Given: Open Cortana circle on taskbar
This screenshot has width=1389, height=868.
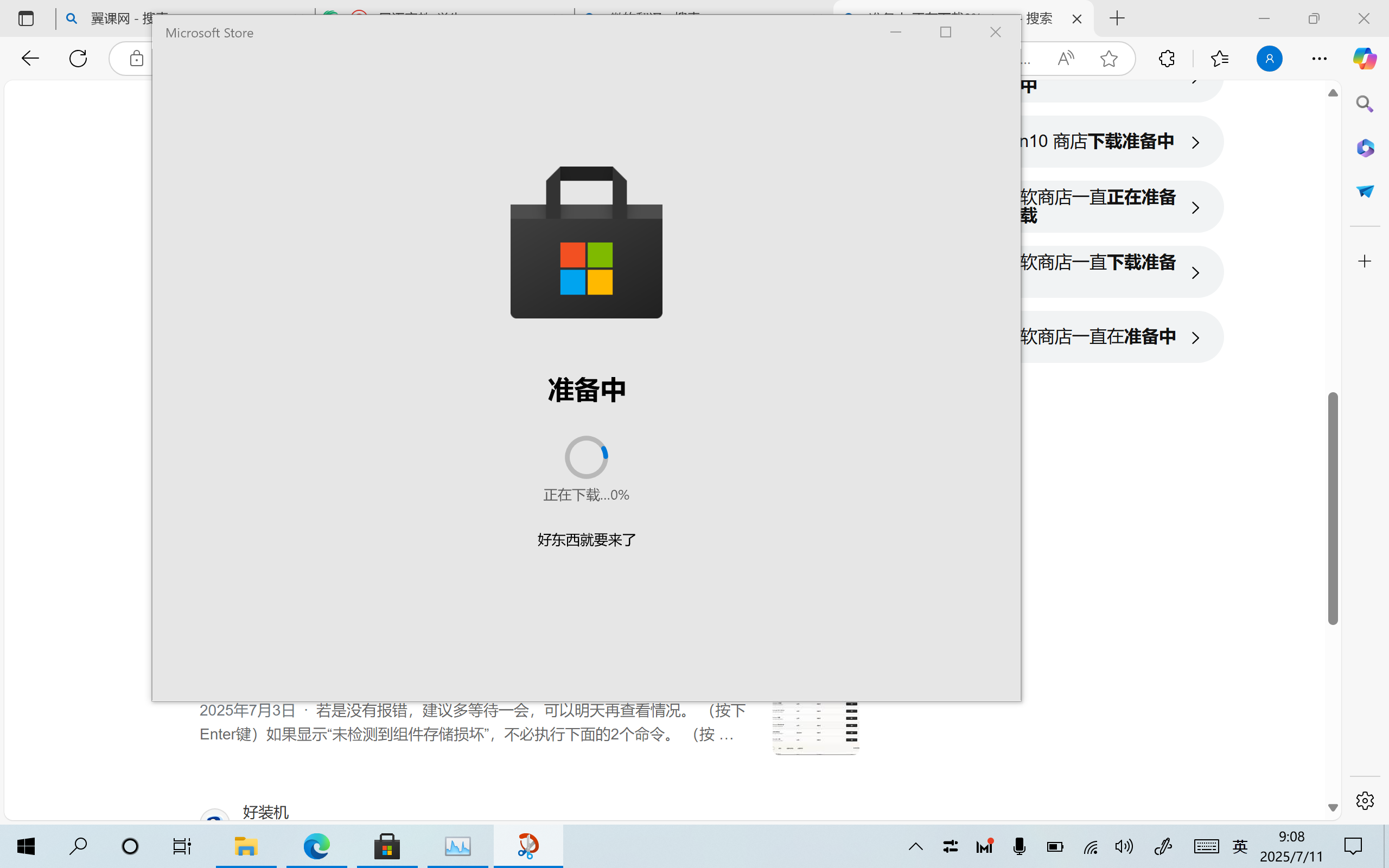Looking at the screenshot, I should pyautogui.click(x=130, y=846).
